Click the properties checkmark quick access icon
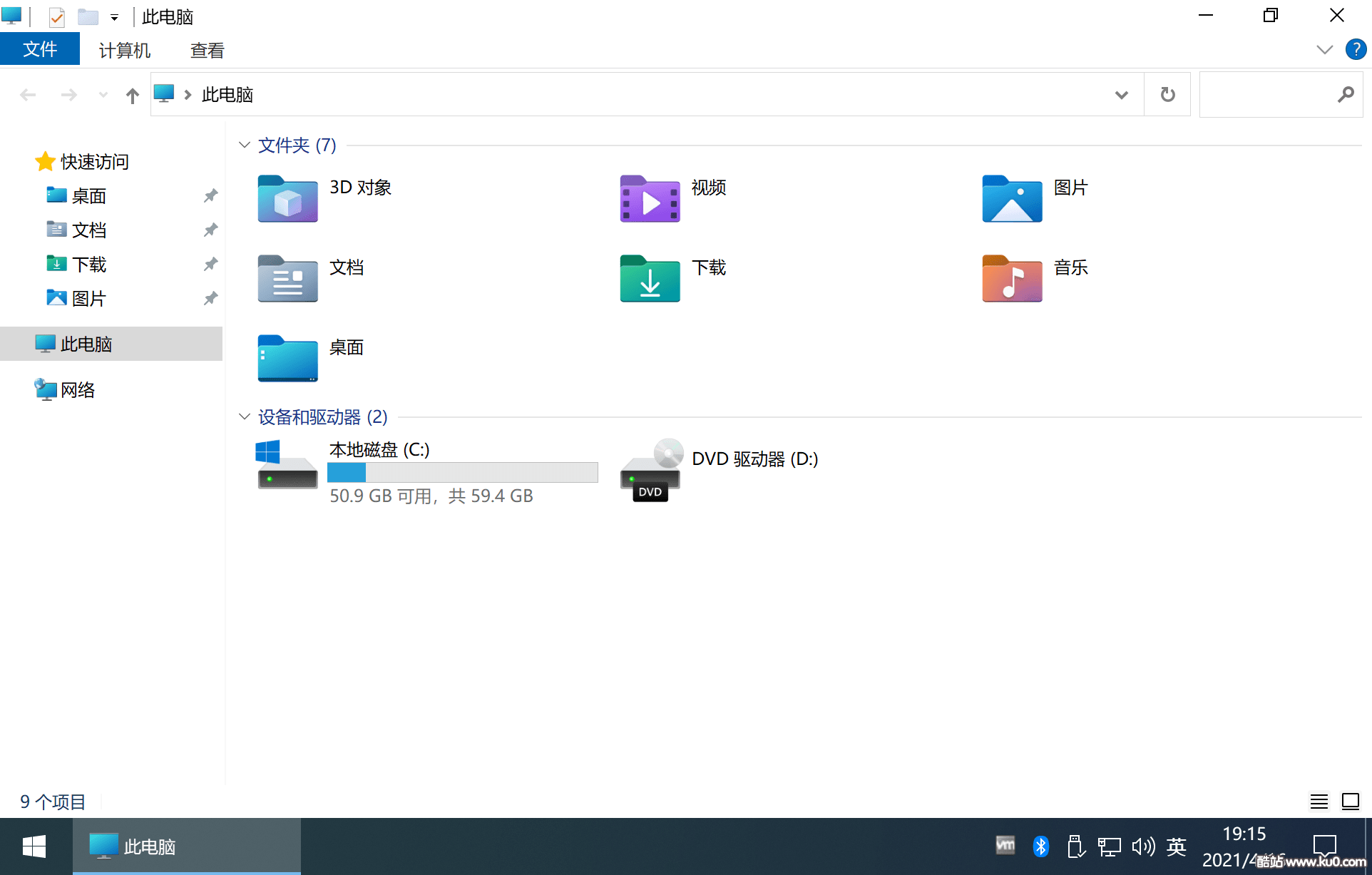The width and height of the screenshot is (1372, 875). (x=57, y=16)
